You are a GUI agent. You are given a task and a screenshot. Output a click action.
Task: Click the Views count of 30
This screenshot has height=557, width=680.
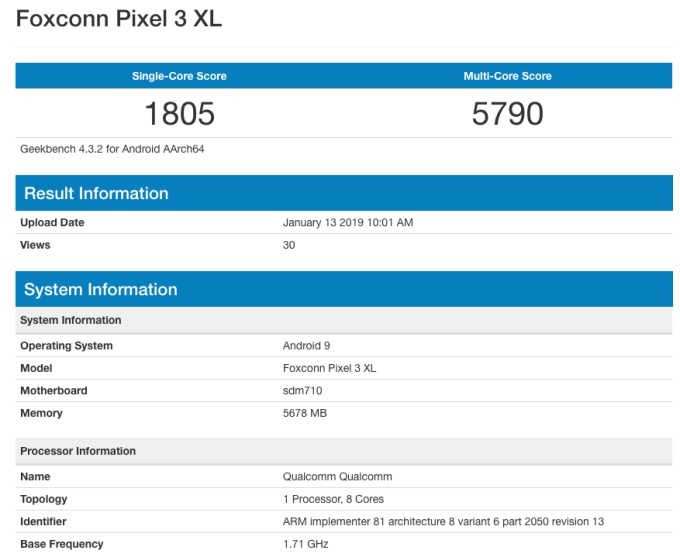click(x=289, y=245)
